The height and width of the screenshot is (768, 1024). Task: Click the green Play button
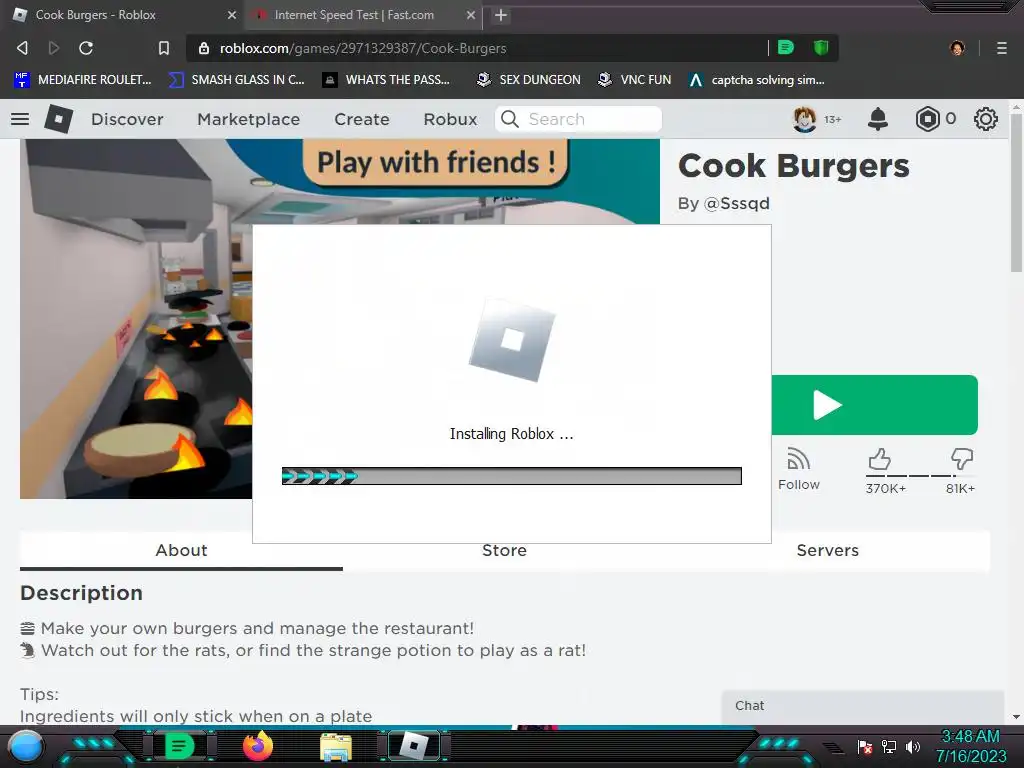click(x=874, y=405)
